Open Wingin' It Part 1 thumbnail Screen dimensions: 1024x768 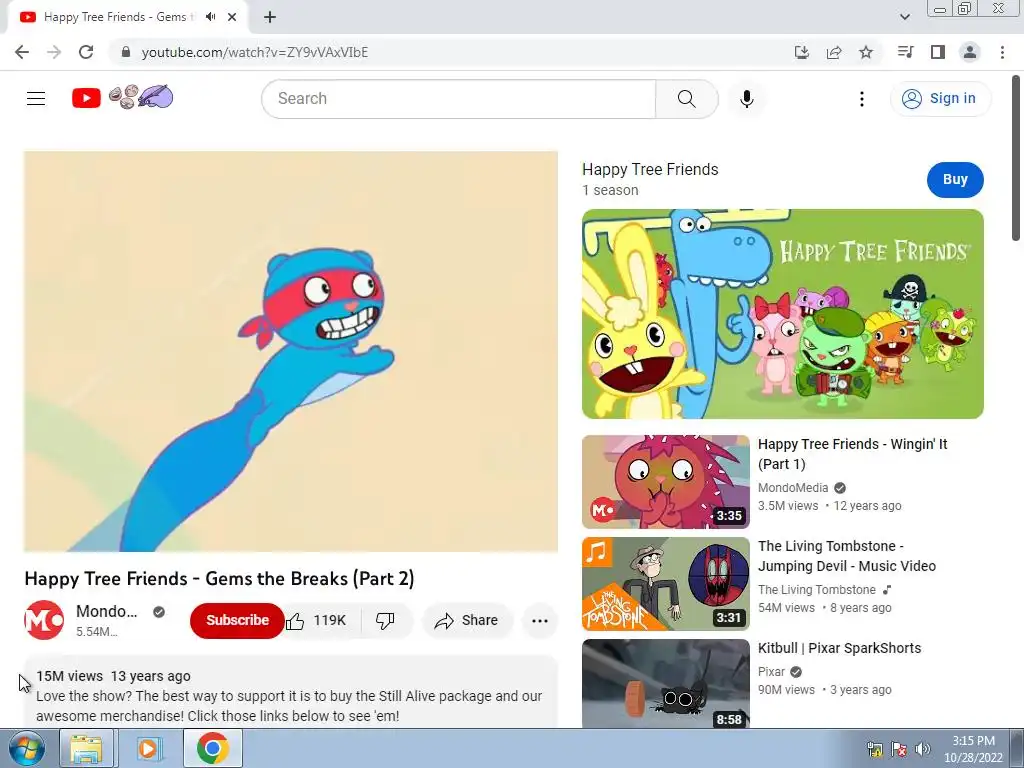click(x=665, y=482)
